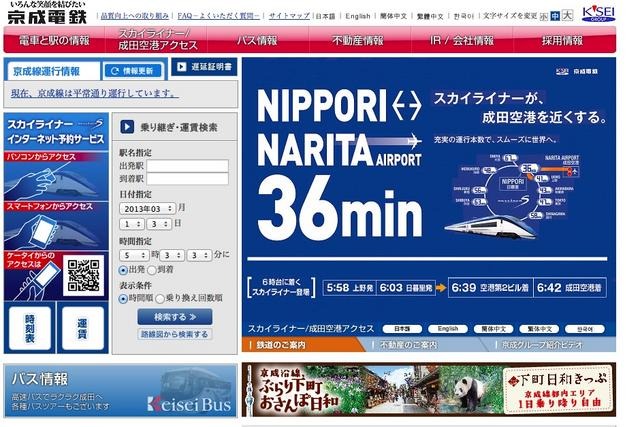This screenshot has height=427, width=640.
Task: Open the Shitamachi walk ticket banner
Action: pos(429,389)
